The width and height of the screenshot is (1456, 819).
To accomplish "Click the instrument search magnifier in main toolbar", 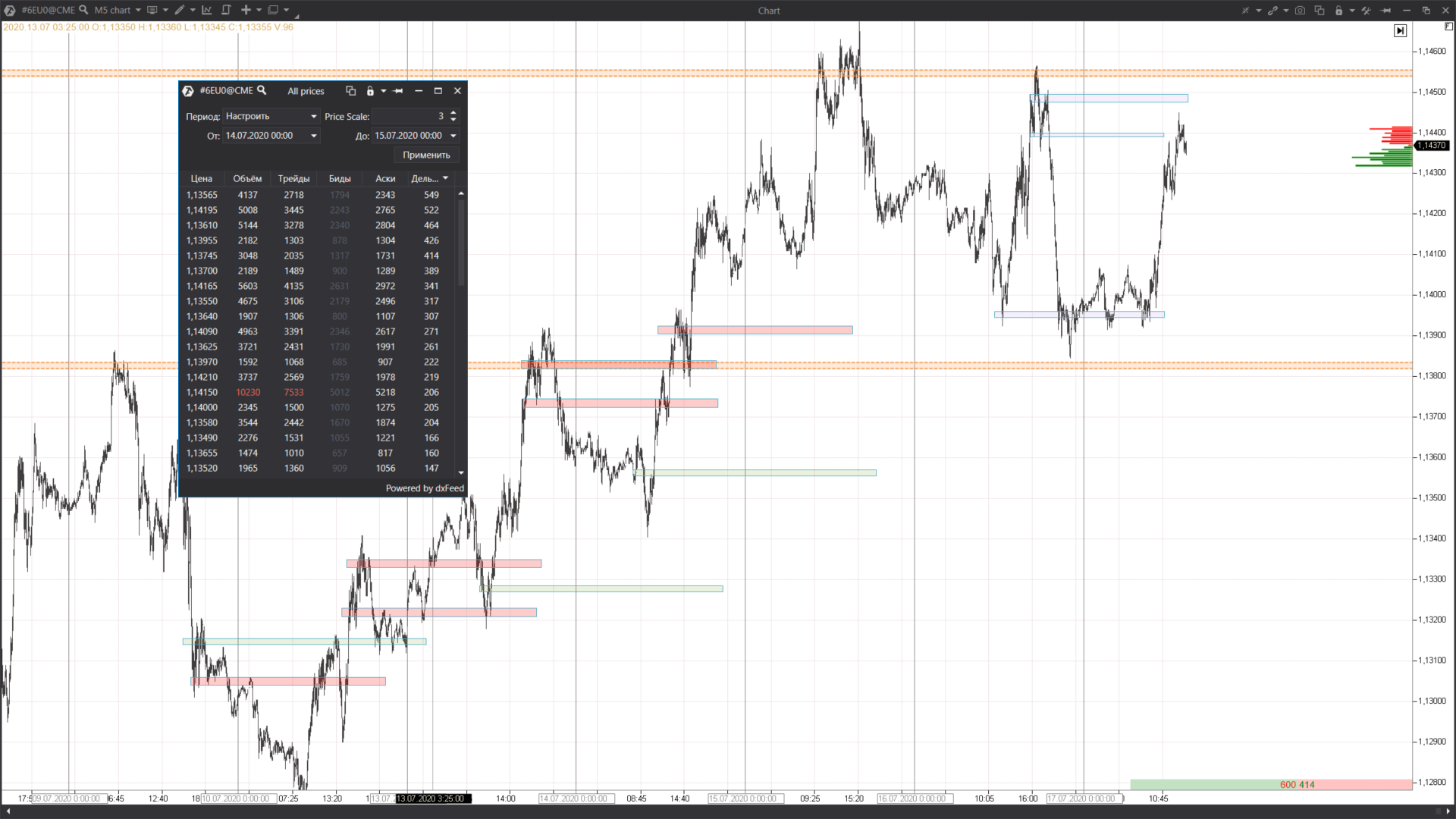I will (x=83, y=10).
